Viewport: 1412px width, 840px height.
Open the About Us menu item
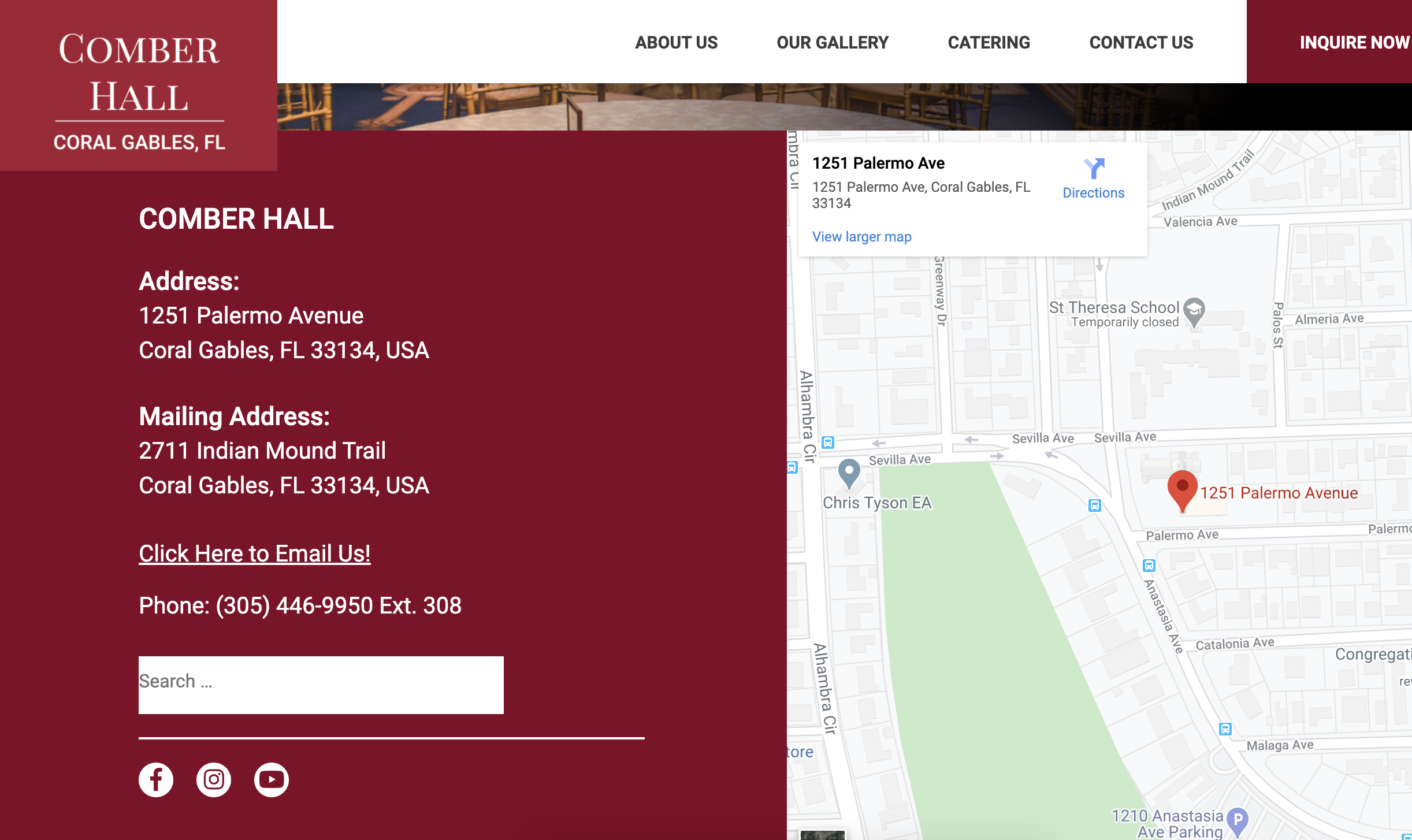coord(676,43)
